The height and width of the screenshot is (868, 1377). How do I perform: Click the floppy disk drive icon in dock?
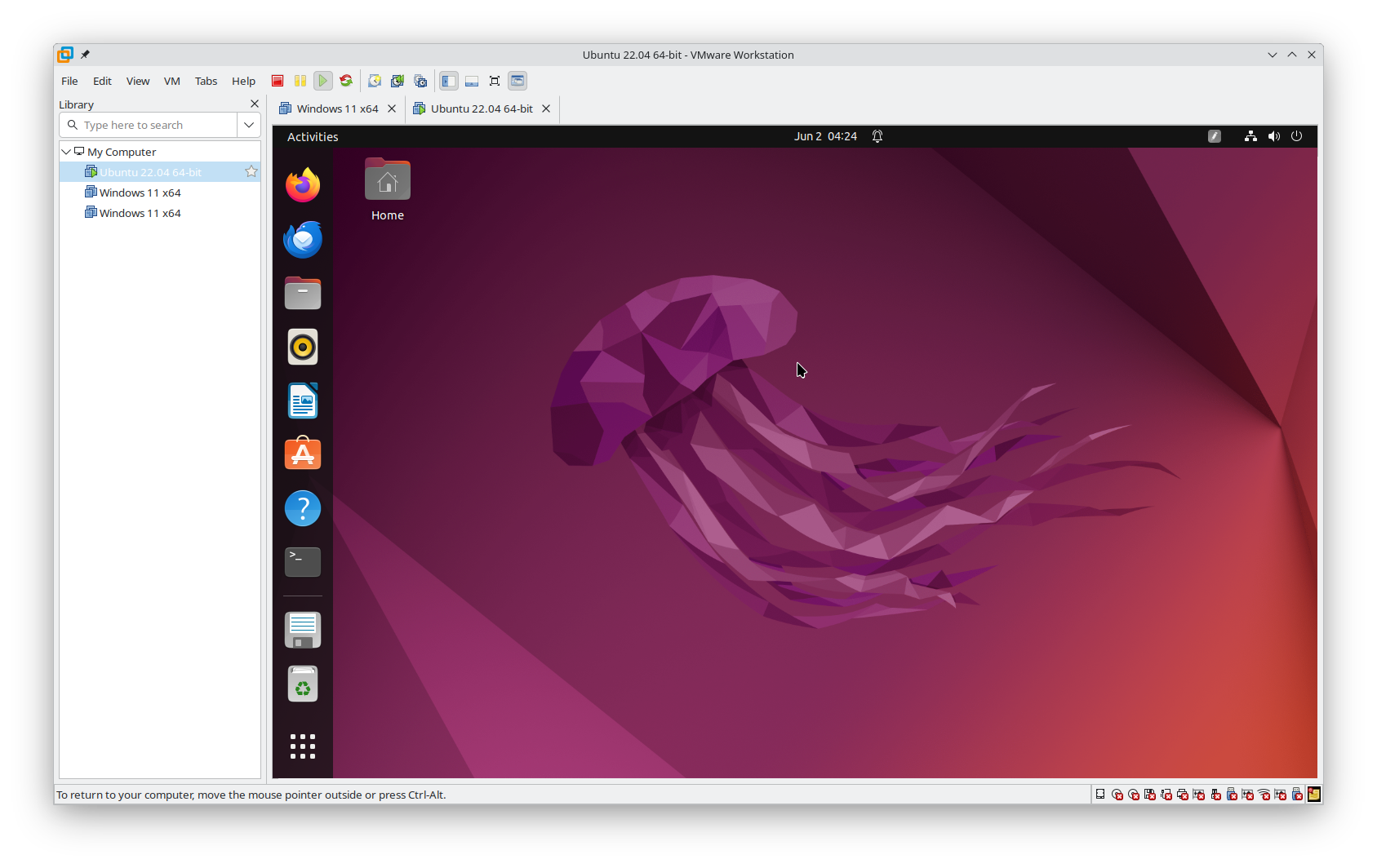303,630
